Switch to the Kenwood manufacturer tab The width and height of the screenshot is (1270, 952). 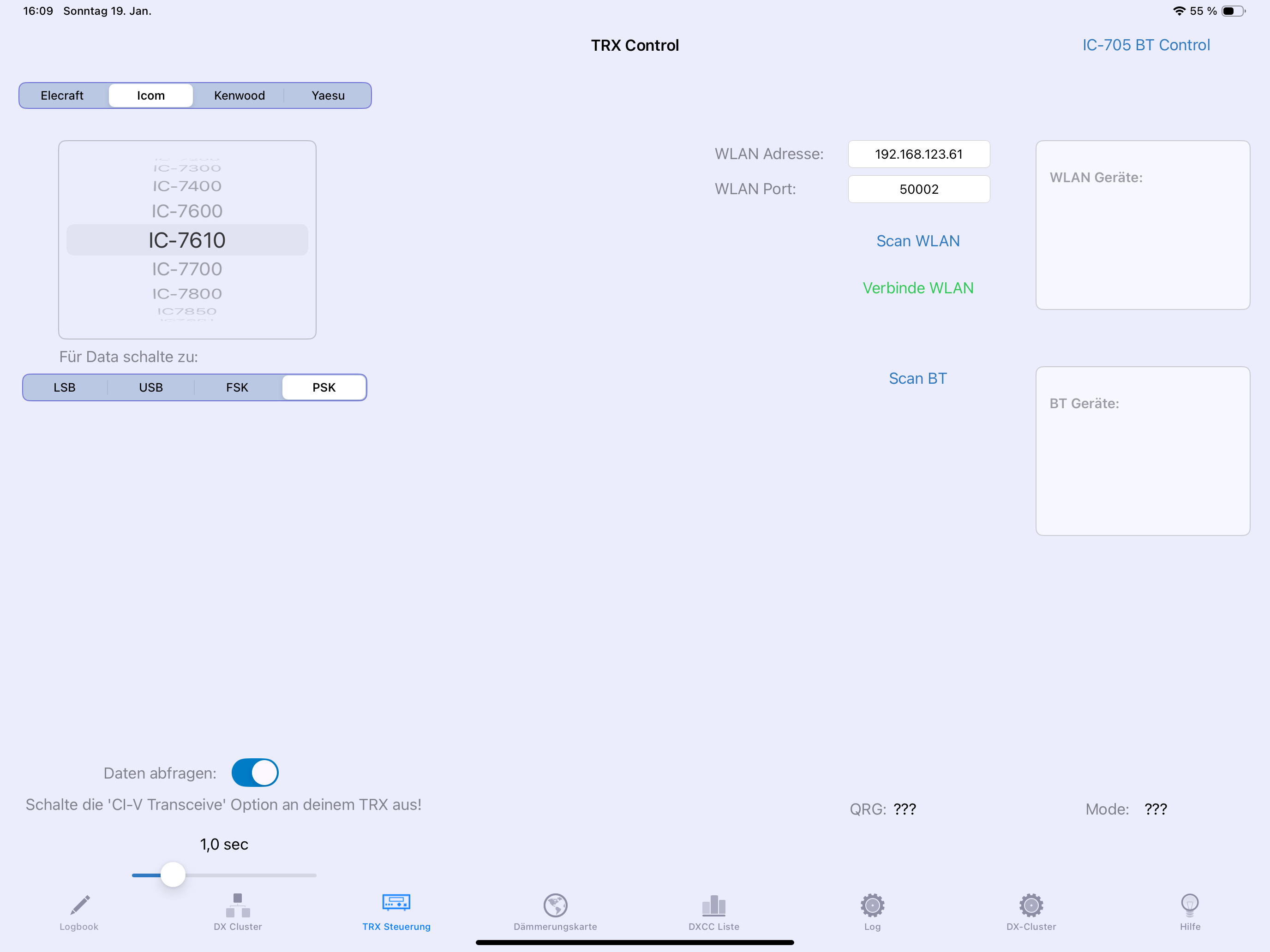[240, 95]
